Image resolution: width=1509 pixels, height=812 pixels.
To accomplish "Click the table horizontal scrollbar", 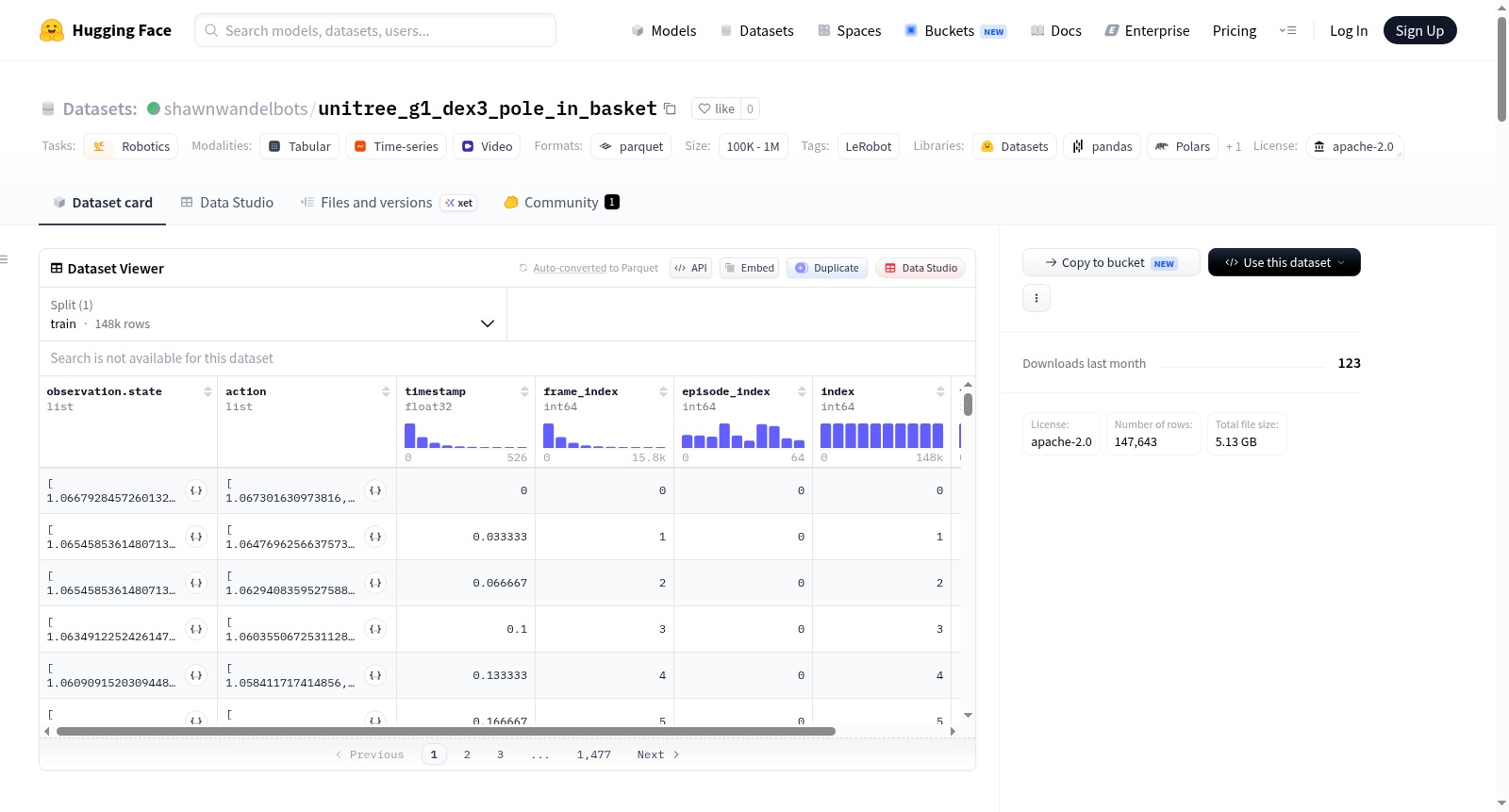I will [x=446, y=731].
